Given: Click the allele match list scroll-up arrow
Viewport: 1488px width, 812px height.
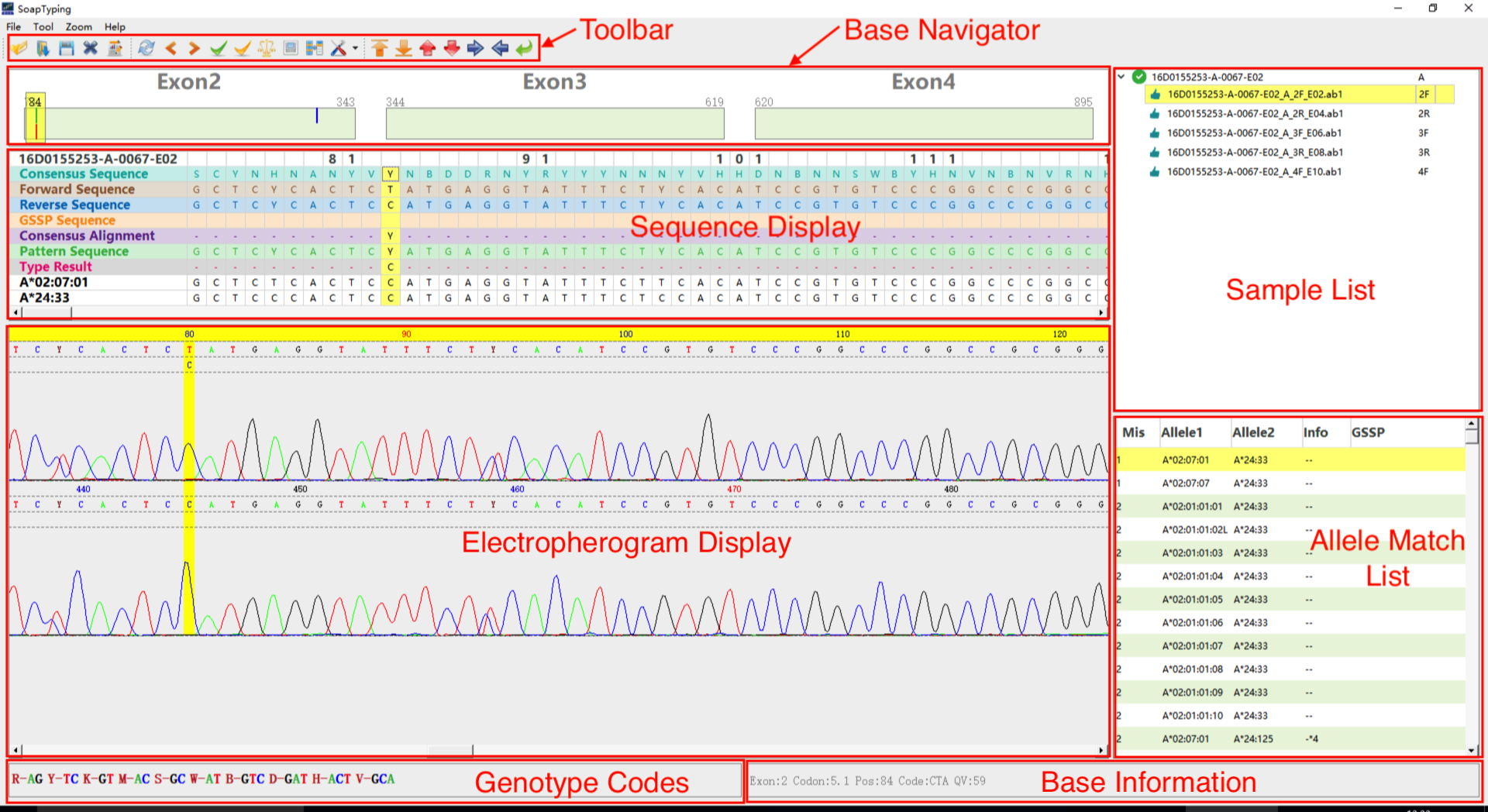Looking at the screenshot, I should (x=1472, y=425).
